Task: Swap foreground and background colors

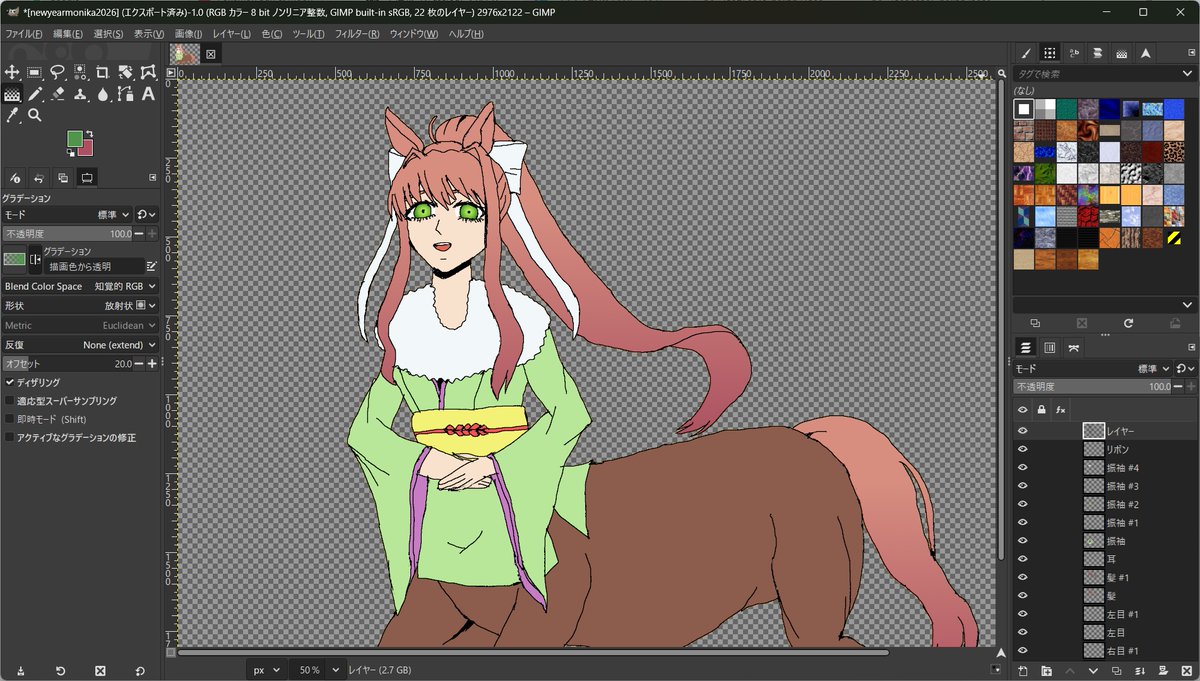Action: [89, 133]
